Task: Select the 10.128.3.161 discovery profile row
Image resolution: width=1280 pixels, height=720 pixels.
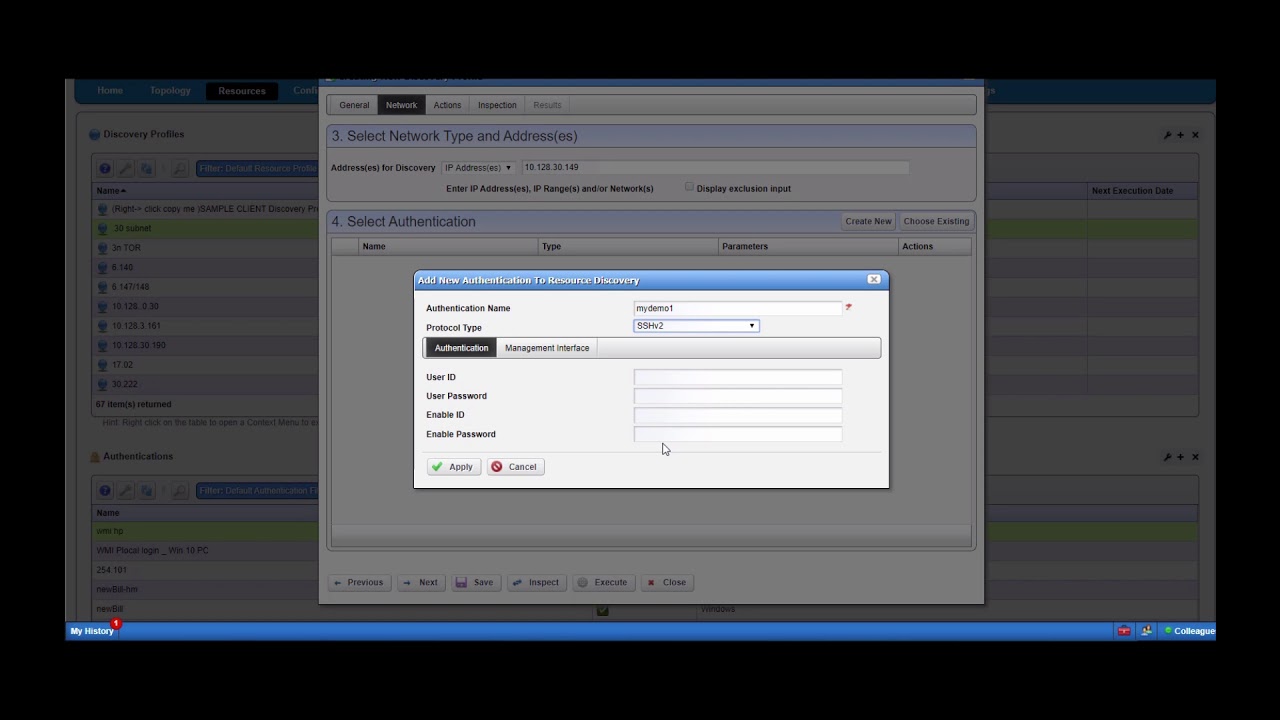Action: [x=207, y=325]
